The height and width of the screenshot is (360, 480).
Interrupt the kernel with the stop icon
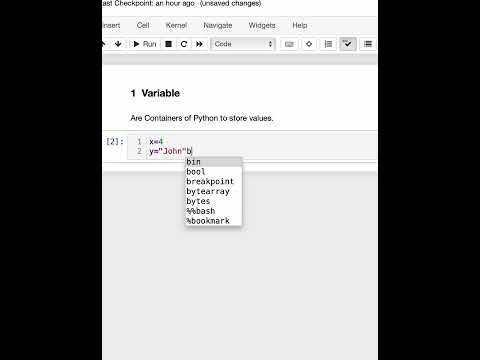click(169, 44)
